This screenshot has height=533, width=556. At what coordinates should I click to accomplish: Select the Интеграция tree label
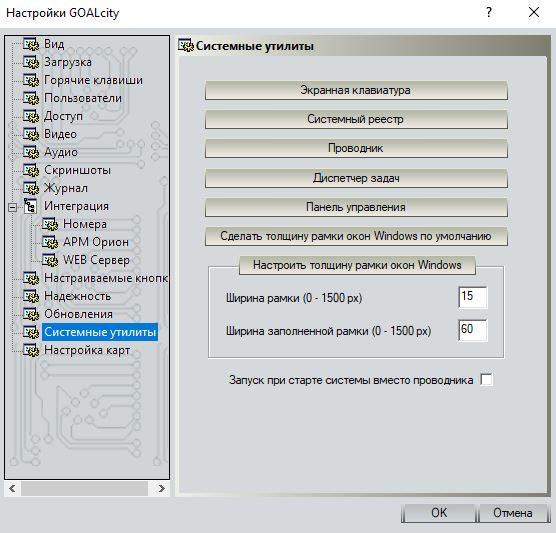[x=76, y=206]
